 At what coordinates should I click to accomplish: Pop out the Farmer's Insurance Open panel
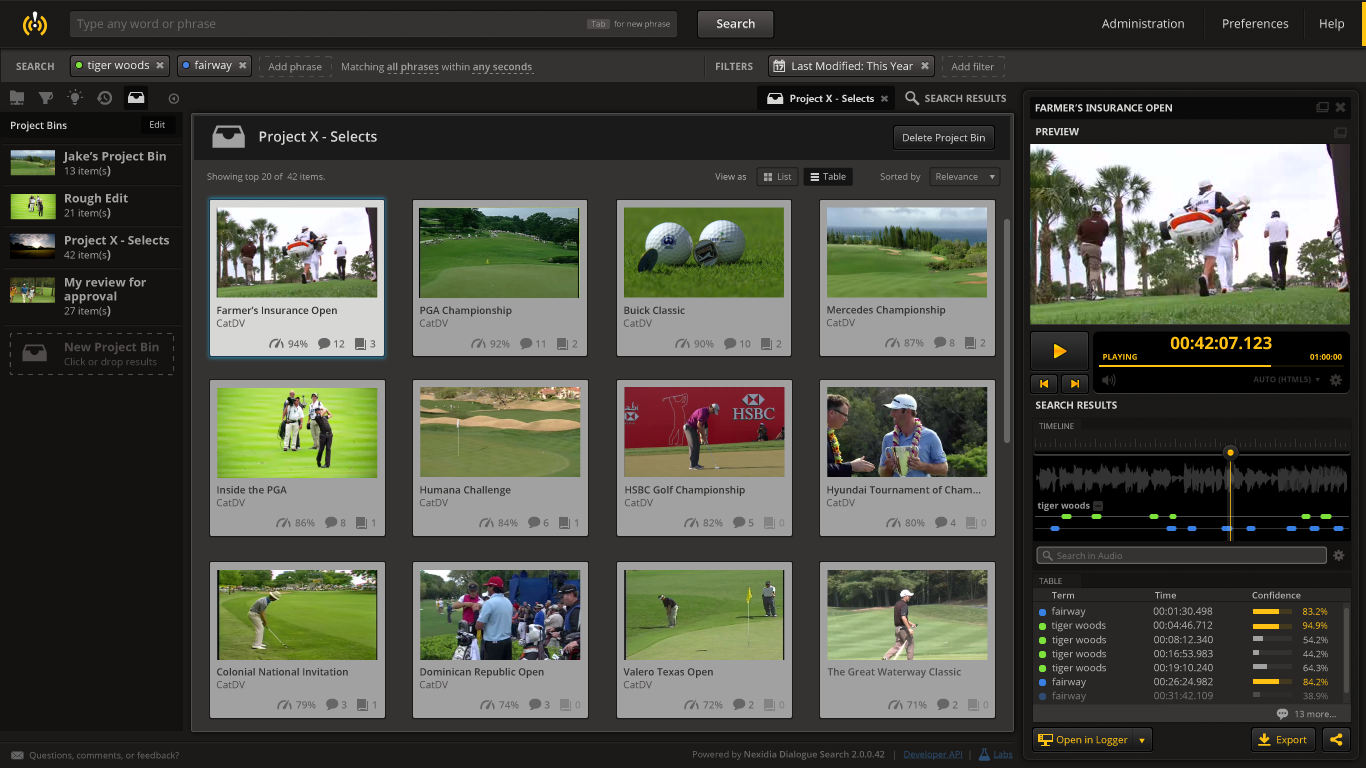tap(1322, 107)
